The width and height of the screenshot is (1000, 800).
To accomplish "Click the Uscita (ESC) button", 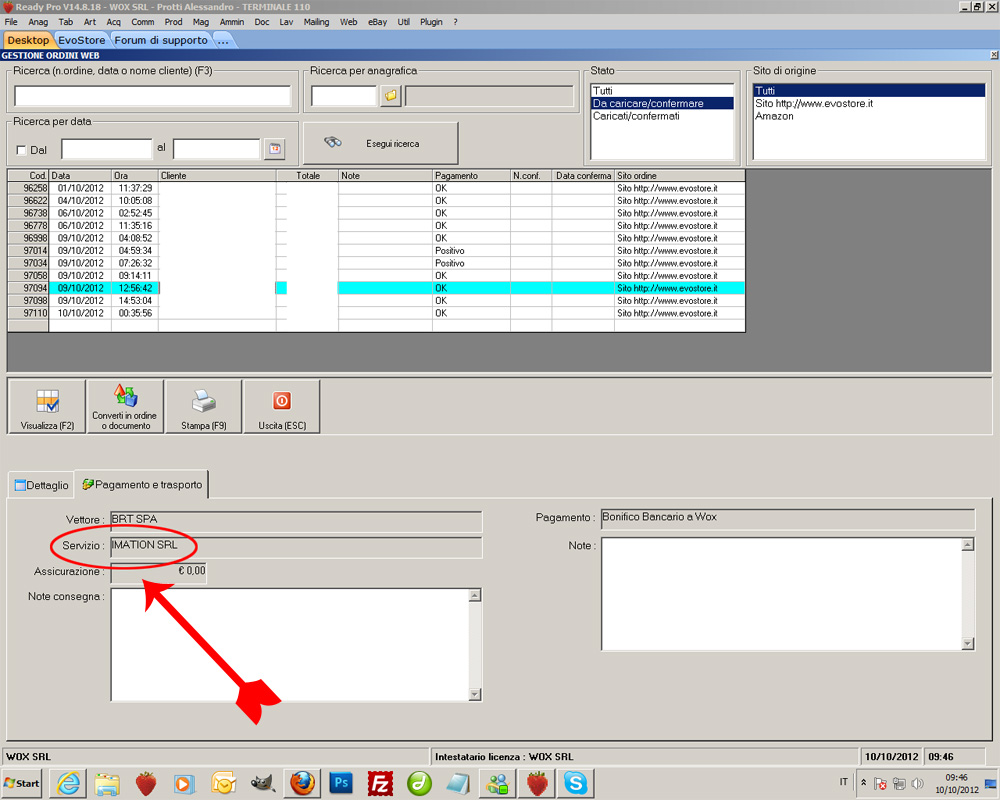I will (282, 407).
